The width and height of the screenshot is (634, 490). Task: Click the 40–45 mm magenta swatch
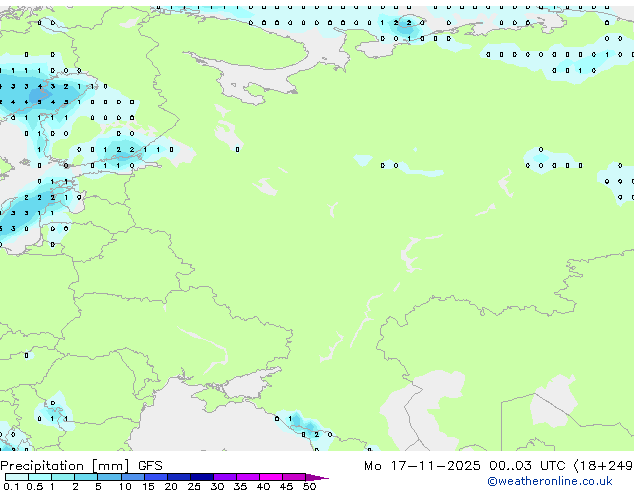pos(271,477)
